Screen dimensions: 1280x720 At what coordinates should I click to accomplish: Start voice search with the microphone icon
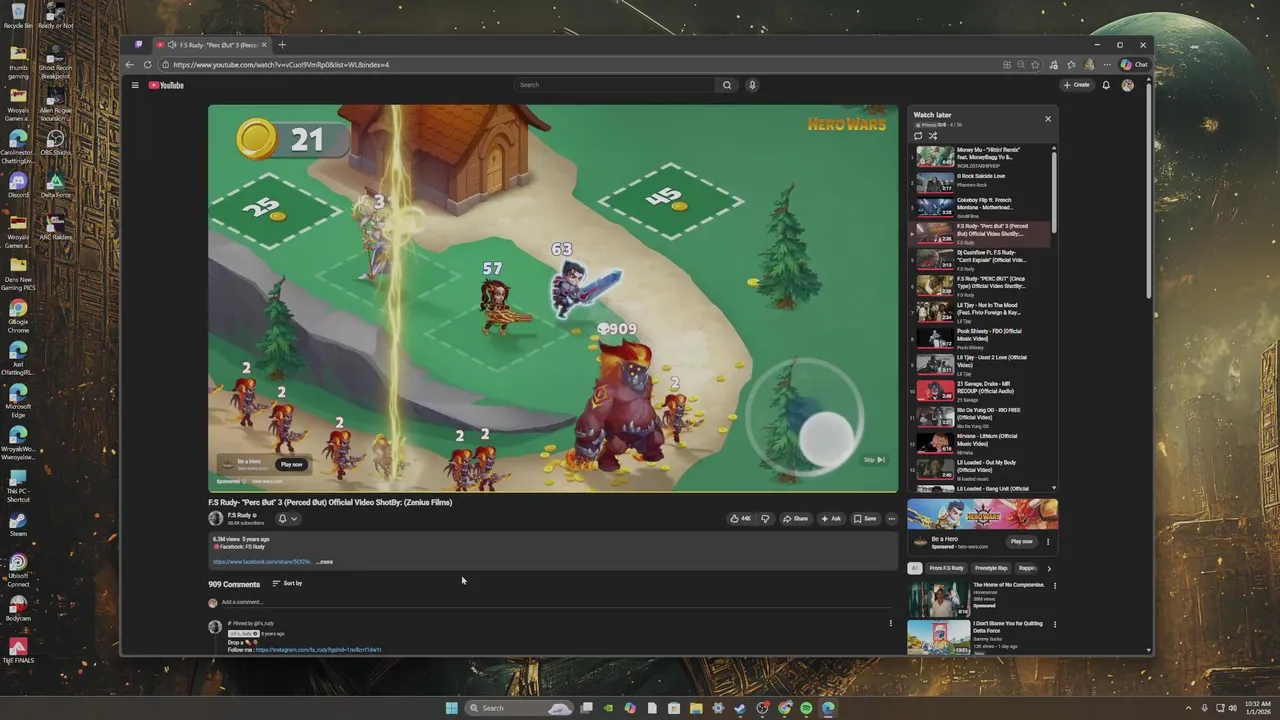click(x=752, y=85)
